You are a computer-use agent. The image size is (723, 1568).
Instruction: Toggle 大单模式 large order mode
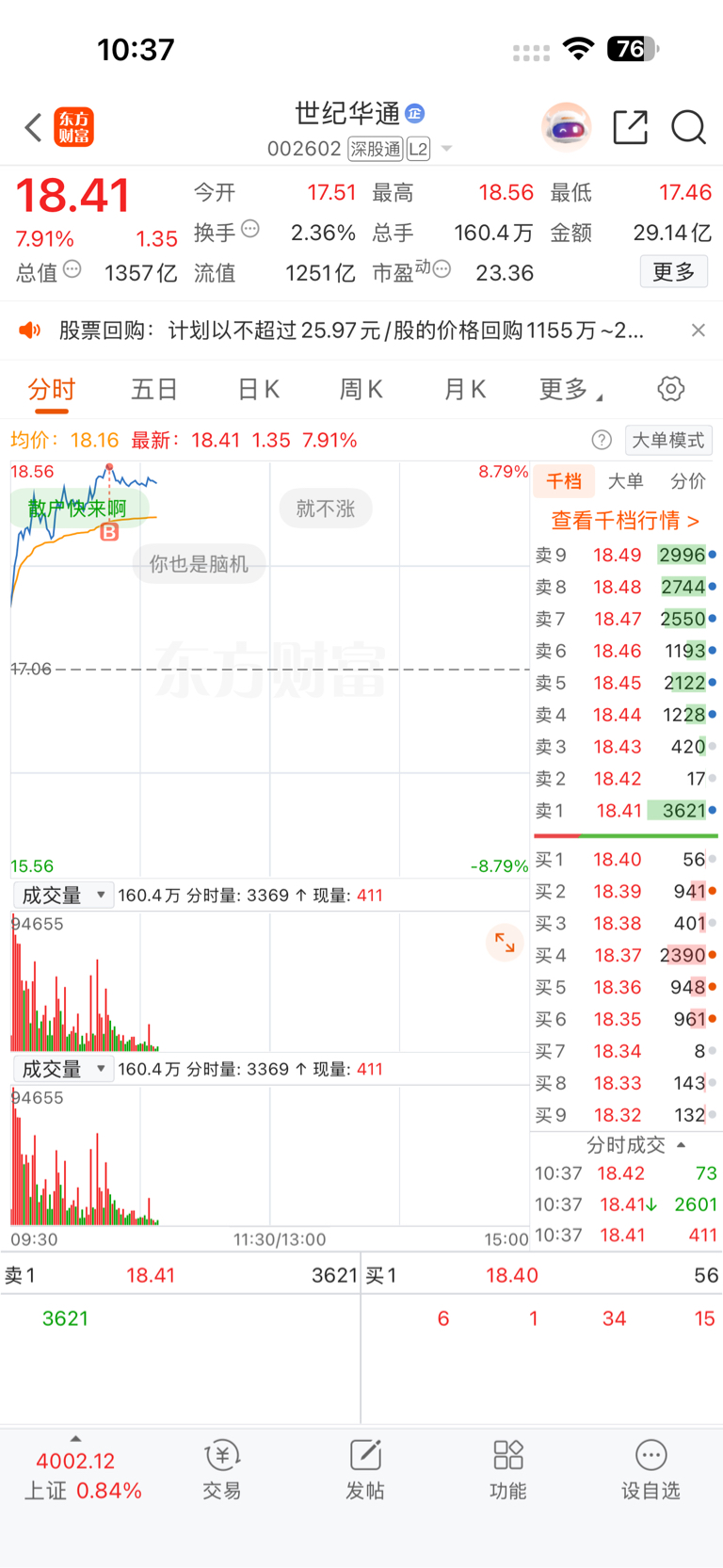667,440
